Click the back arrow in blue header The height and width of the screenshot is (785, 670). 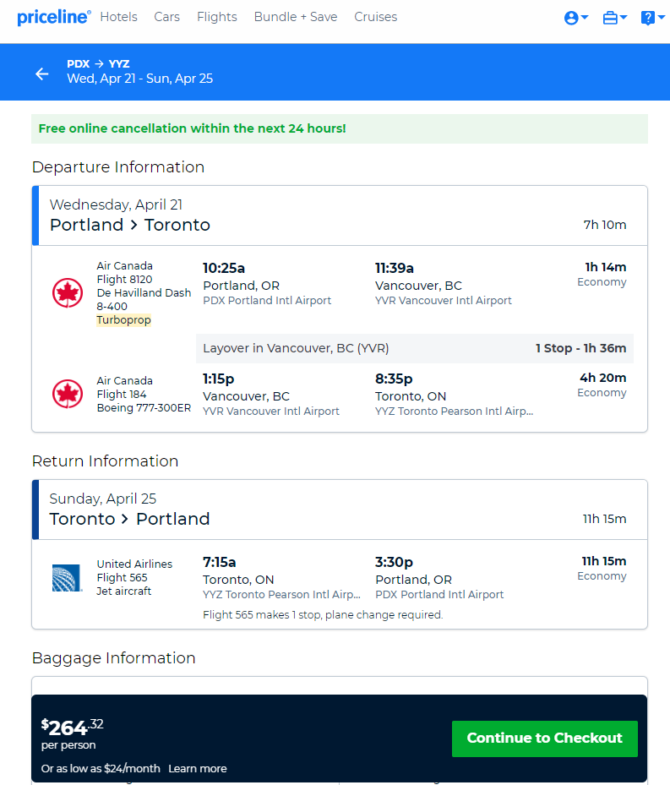(x=42, y=74)
